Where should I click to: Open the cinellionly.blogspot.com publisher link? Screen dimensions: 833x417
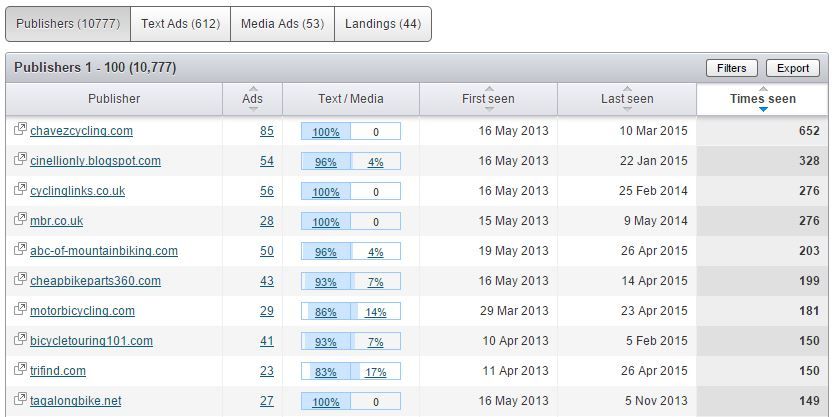[x=95, y=161]
